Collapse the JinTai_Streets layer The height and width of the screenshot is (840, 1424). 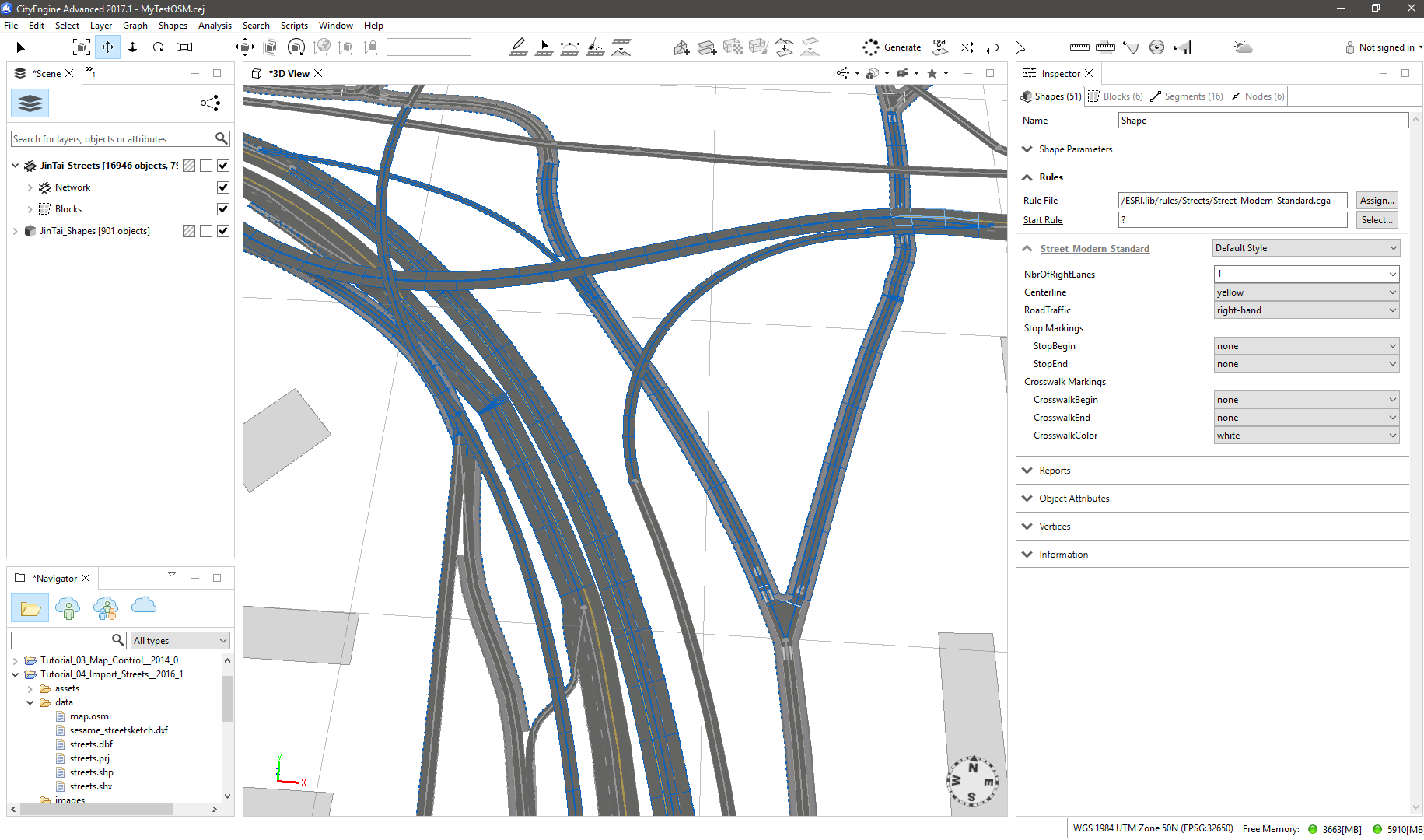pos(16,166)
